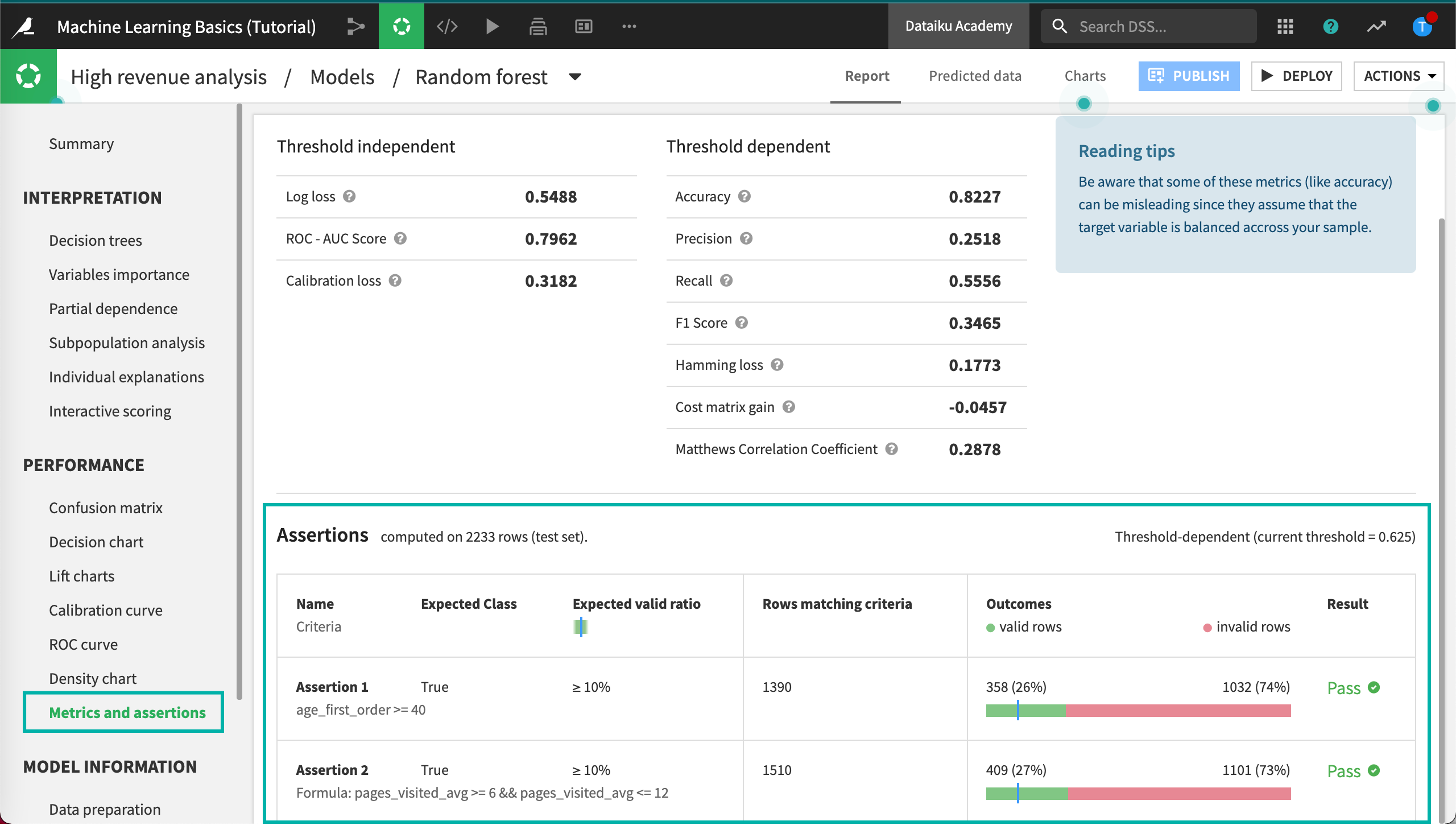Click the Log loss help tooltip icon
Viewport: 1456px width, 825px height.
351,196
